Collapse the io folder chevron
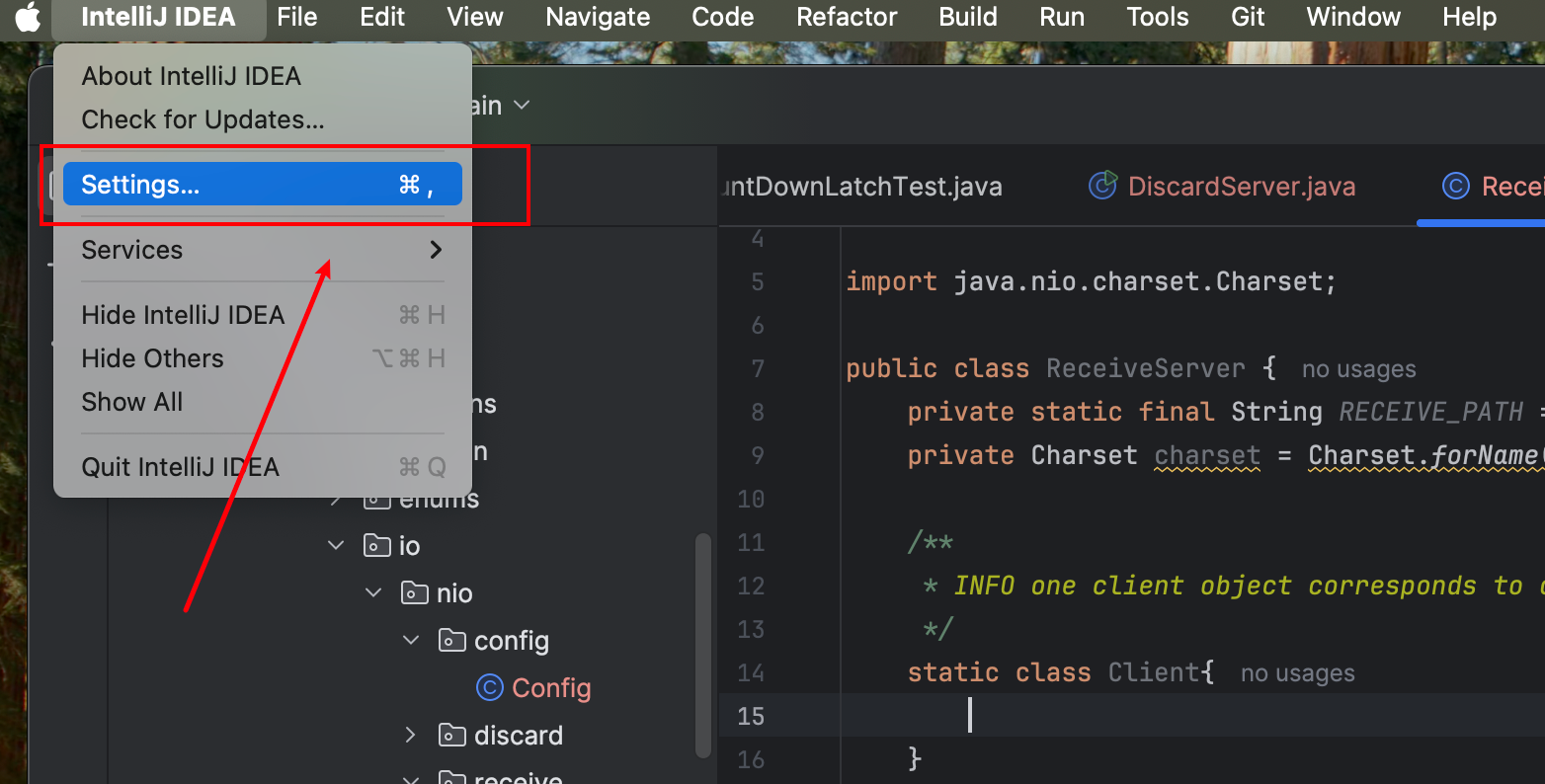Viewport: 1545px width, 784px height. coord(336,545)
